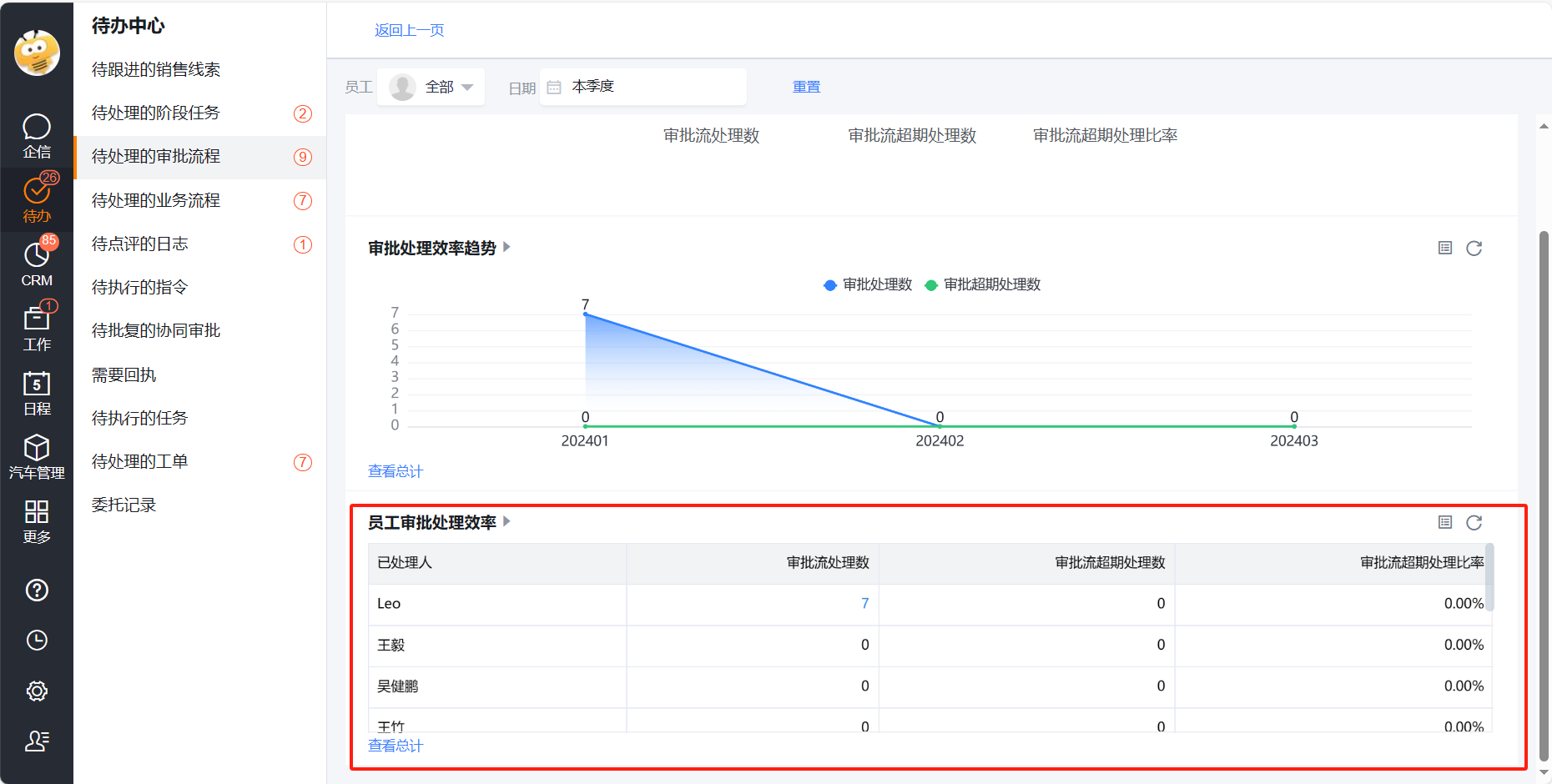Open 待跟进的销售线索 menu item
This screenshot has width=1552, height=784.
[200, 69]
